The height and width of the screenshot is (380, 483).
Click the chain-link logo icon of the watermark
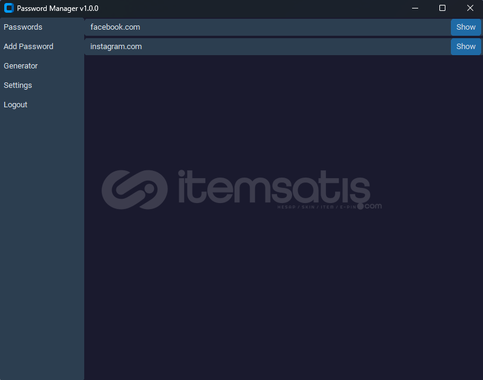tap(135, 190)
